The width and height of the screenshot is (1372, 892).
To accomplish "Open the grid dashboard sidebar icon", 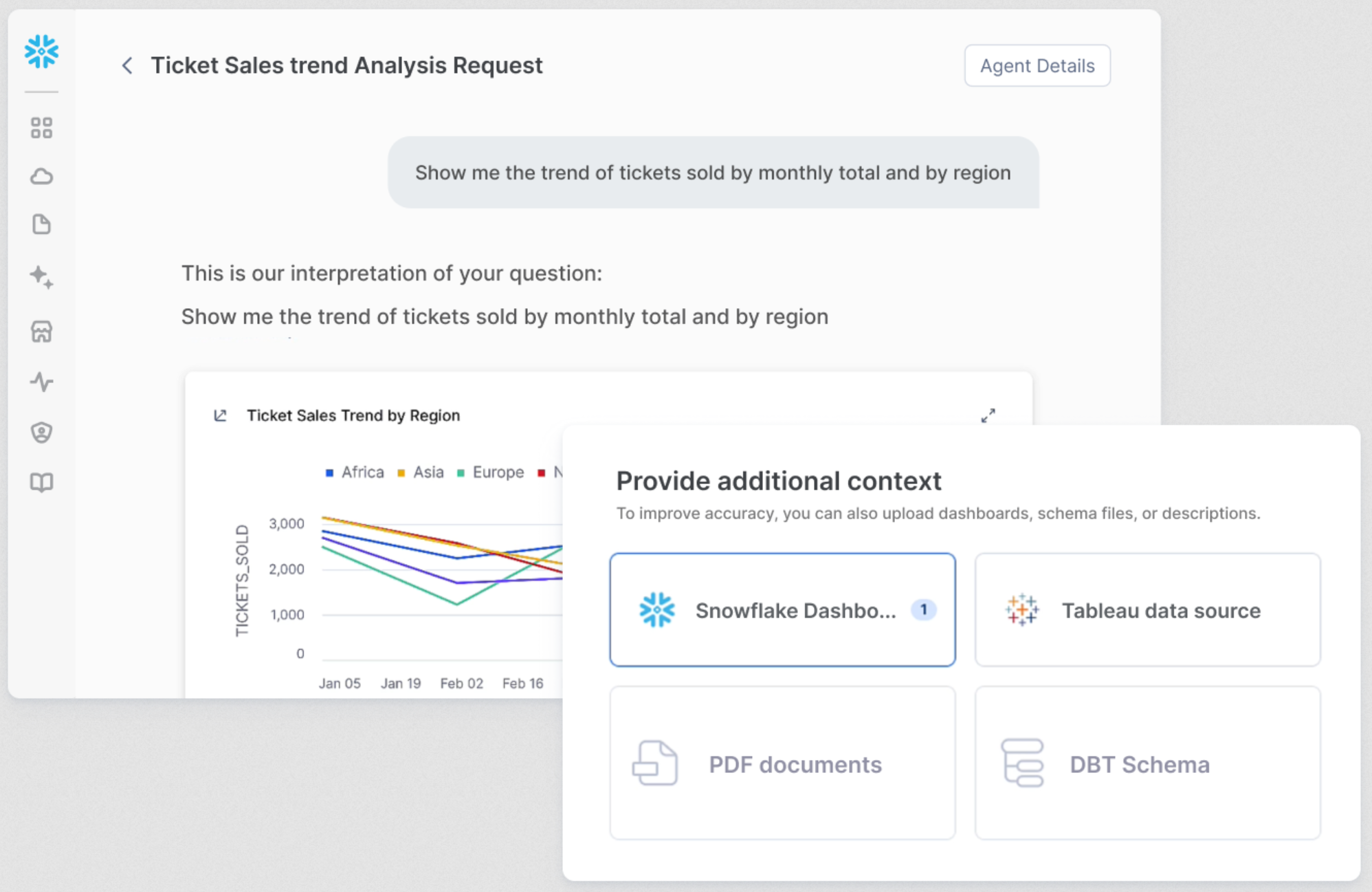I will click(41, 128).
